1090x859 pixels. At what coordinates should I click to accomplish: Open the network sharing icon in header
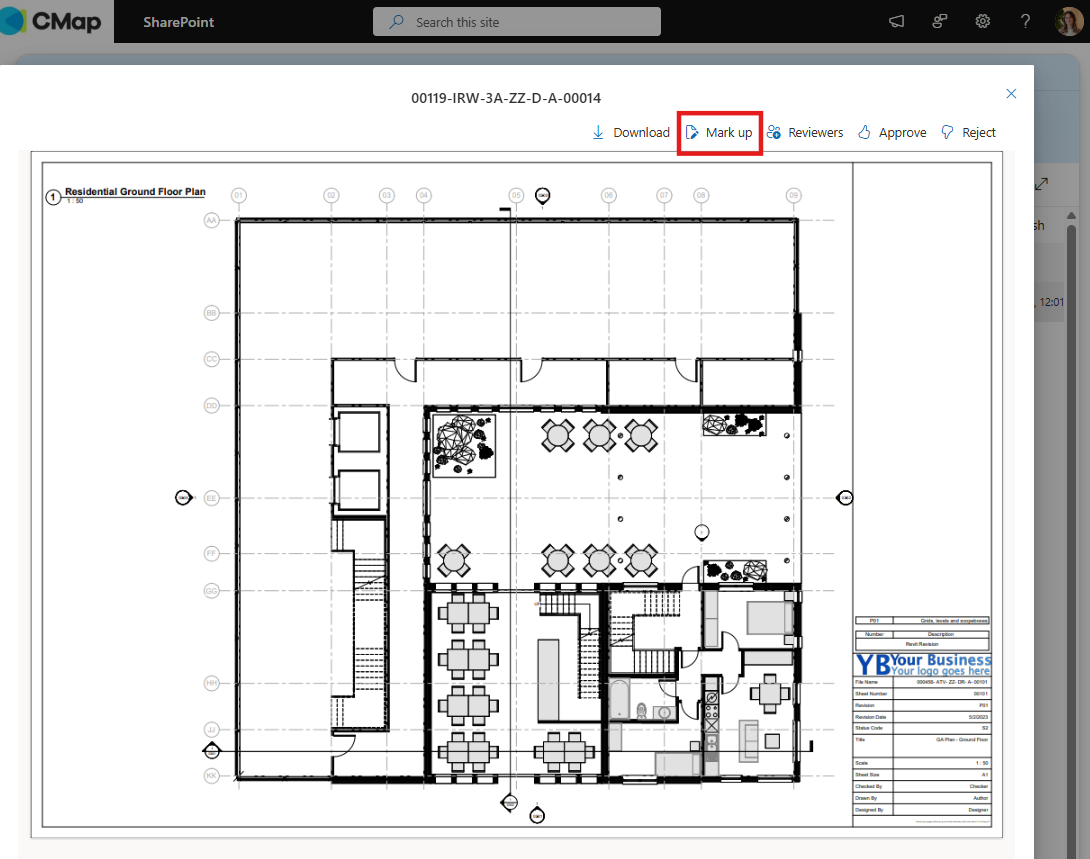[x=940, y=22]
